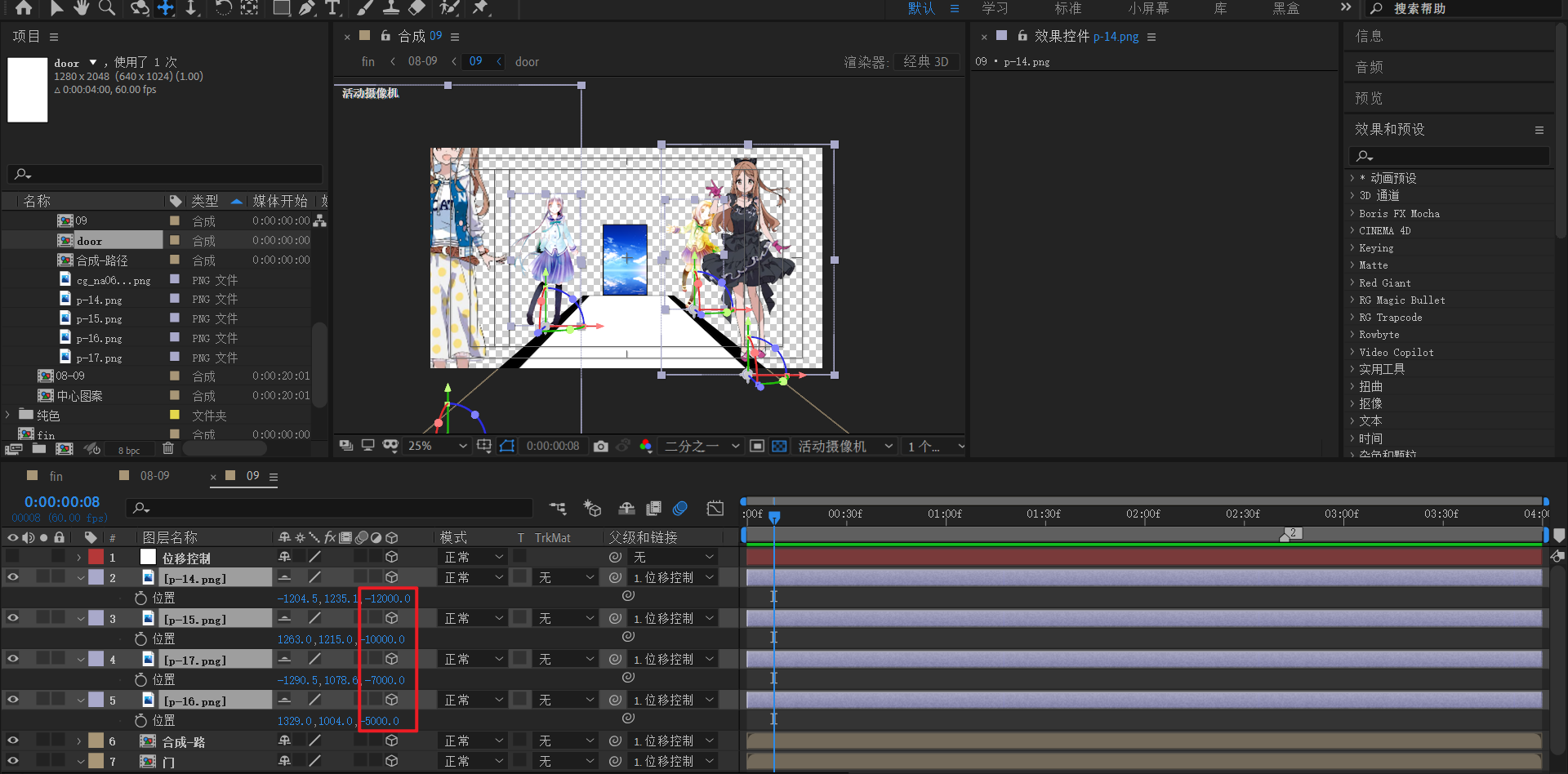Select the 默认 workspace
Image resolution: width=1568 pixels, height=774 pixels.
click(921, 8)
